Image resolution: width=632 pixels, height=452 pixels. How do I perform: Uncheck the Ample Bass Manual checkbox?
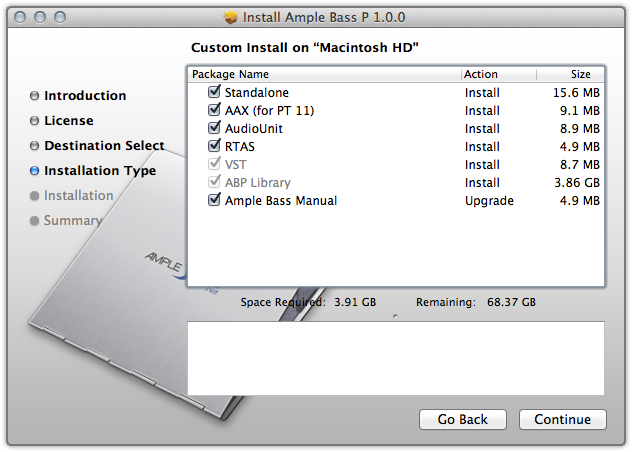tap(214, 200)
